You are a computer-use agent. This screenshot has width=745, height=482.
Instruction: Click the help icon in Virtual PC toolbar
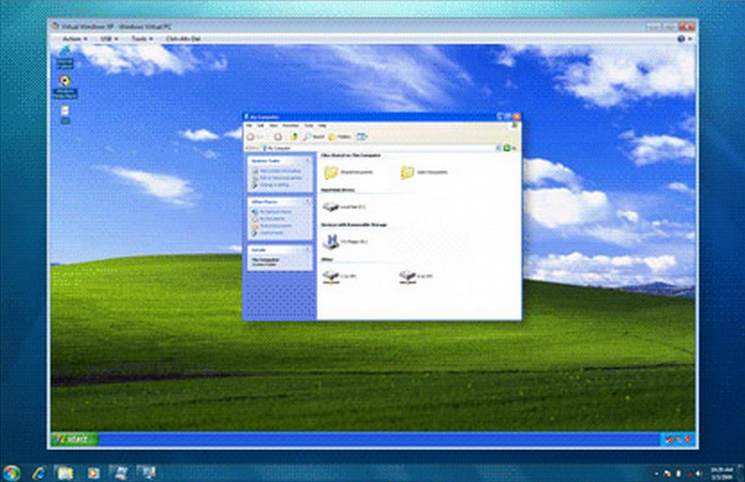coord(681,39)
